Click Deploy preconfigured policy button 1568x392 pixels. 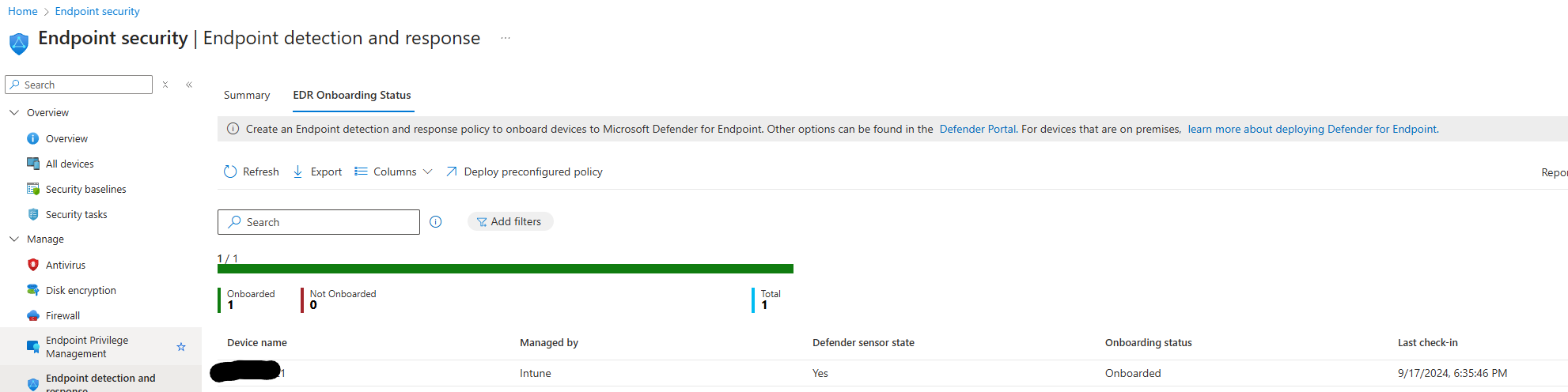(525, 171)
